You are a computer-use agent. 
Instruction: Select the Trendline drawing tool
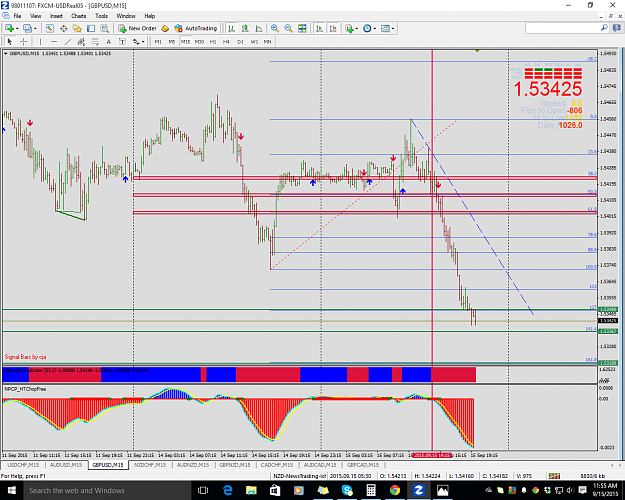[68, 41]
